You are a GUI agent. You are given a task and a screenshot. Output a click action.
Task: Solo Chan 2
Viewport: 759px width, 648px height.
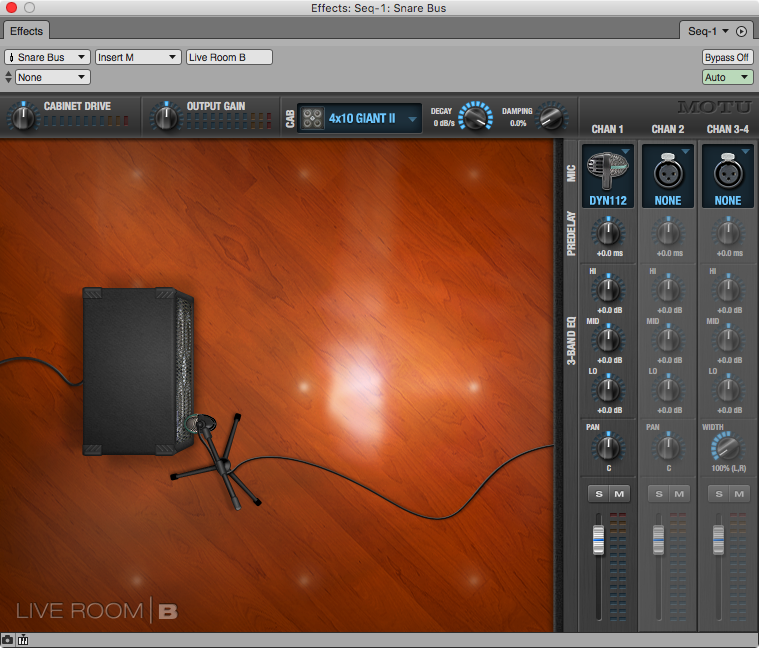pos(659,494)
